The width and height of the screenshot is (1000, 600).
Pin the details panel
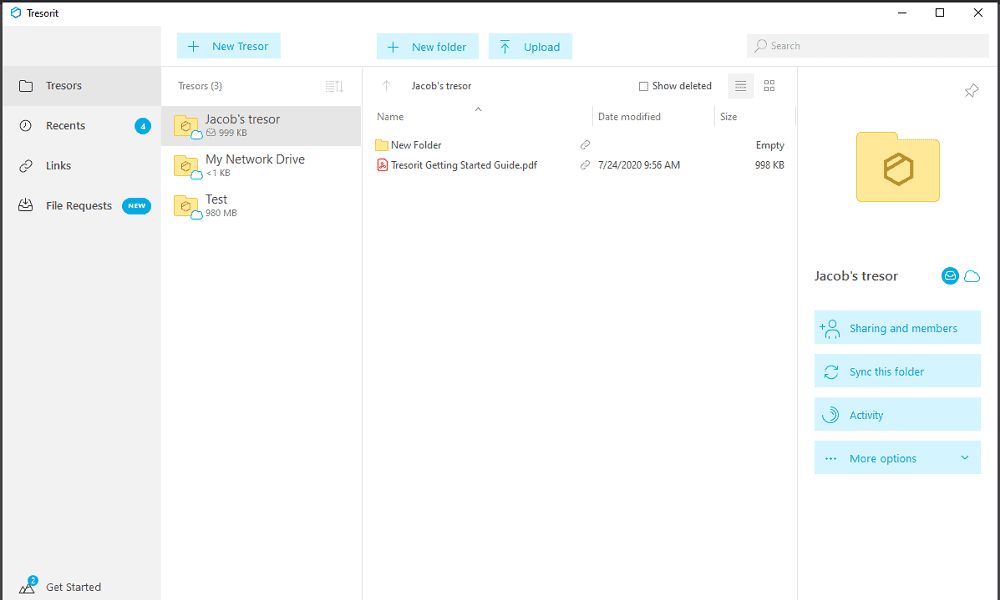(971, 91)
